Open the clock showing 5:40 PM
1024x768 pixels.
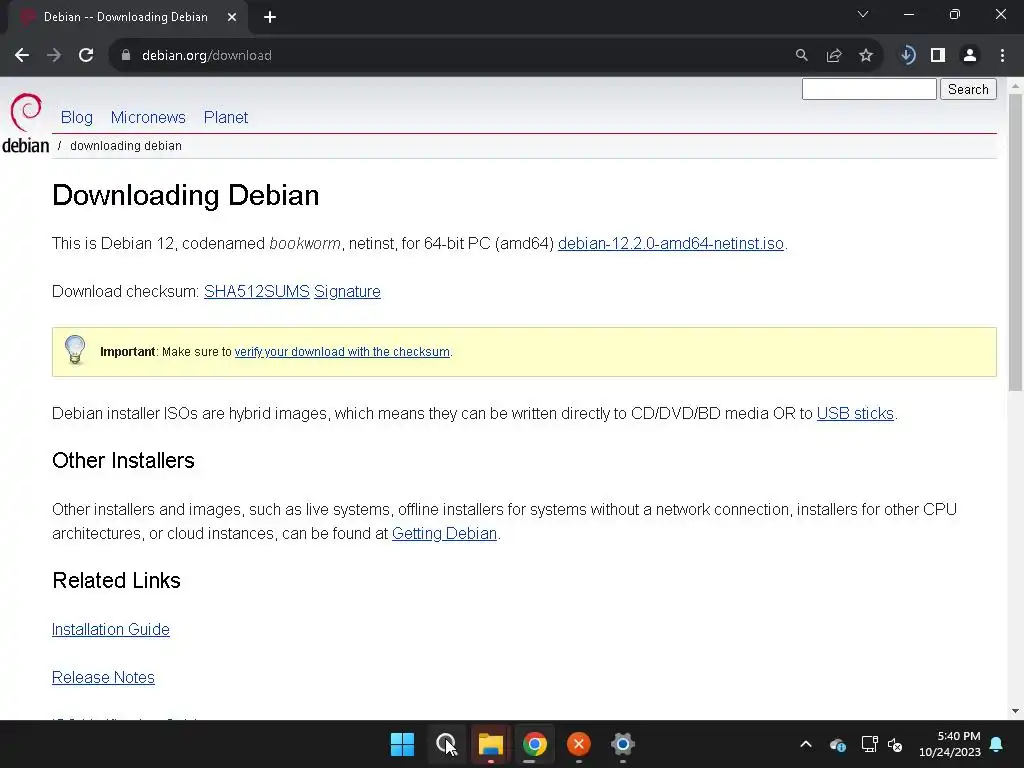[950, 744]
